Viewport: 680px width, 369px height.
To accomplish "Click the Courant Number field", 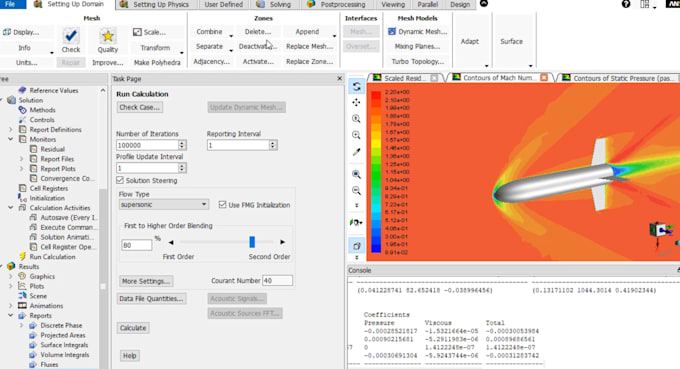I will pyautogui.click(x=277, y=281).
